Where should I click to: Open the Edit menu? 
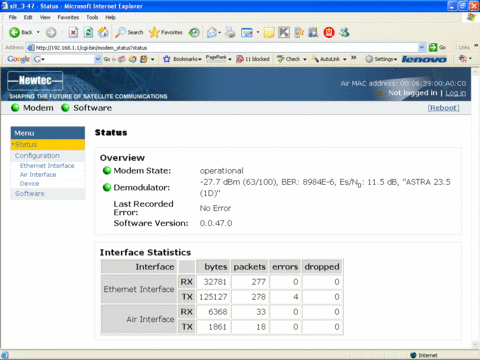click(x=28, y=17)
